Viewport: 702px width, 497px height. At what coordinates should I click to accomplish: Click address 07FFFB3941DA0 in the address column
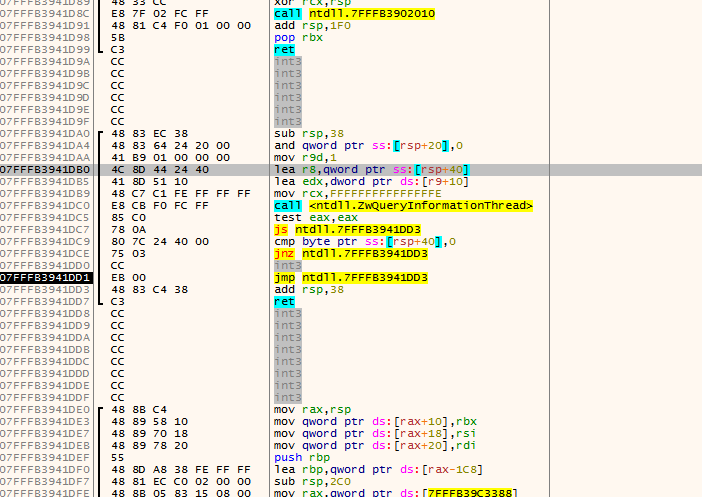pyautogui.click(x=45, y=134)
